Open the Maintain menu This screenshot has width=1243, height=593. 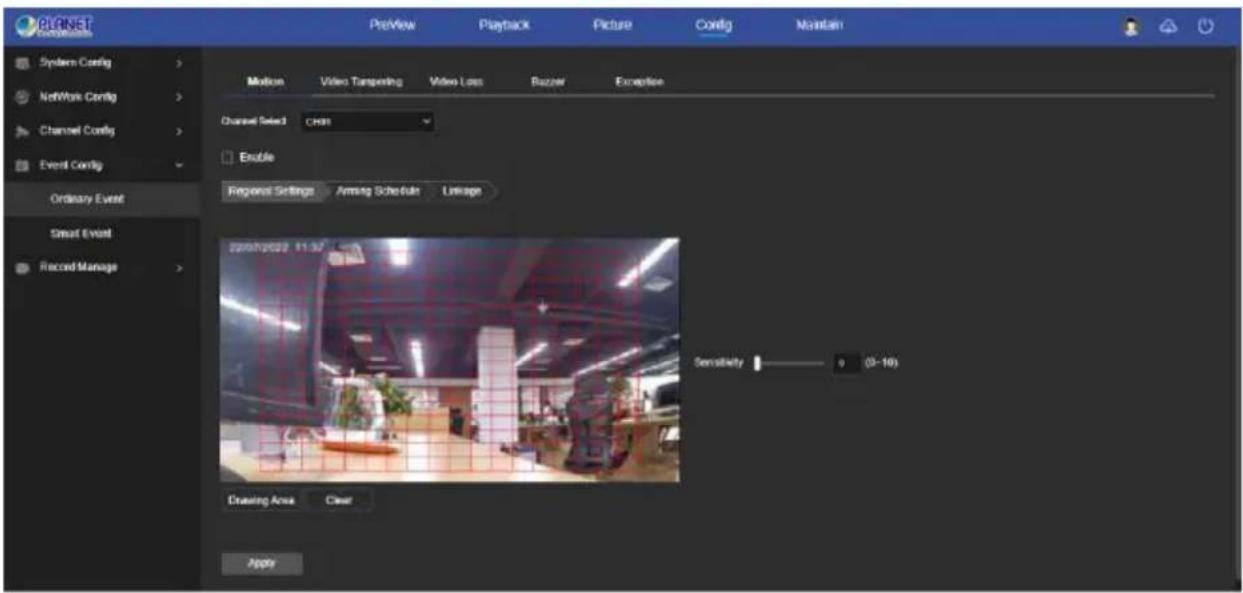(x=820, y=27)
